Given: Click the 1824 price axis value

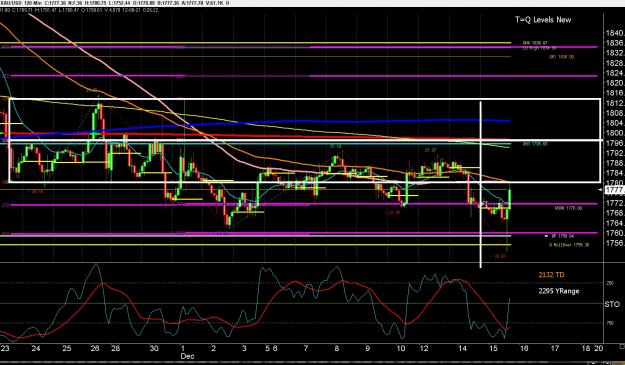Looking at the screenshot, I should click(615, 73).
